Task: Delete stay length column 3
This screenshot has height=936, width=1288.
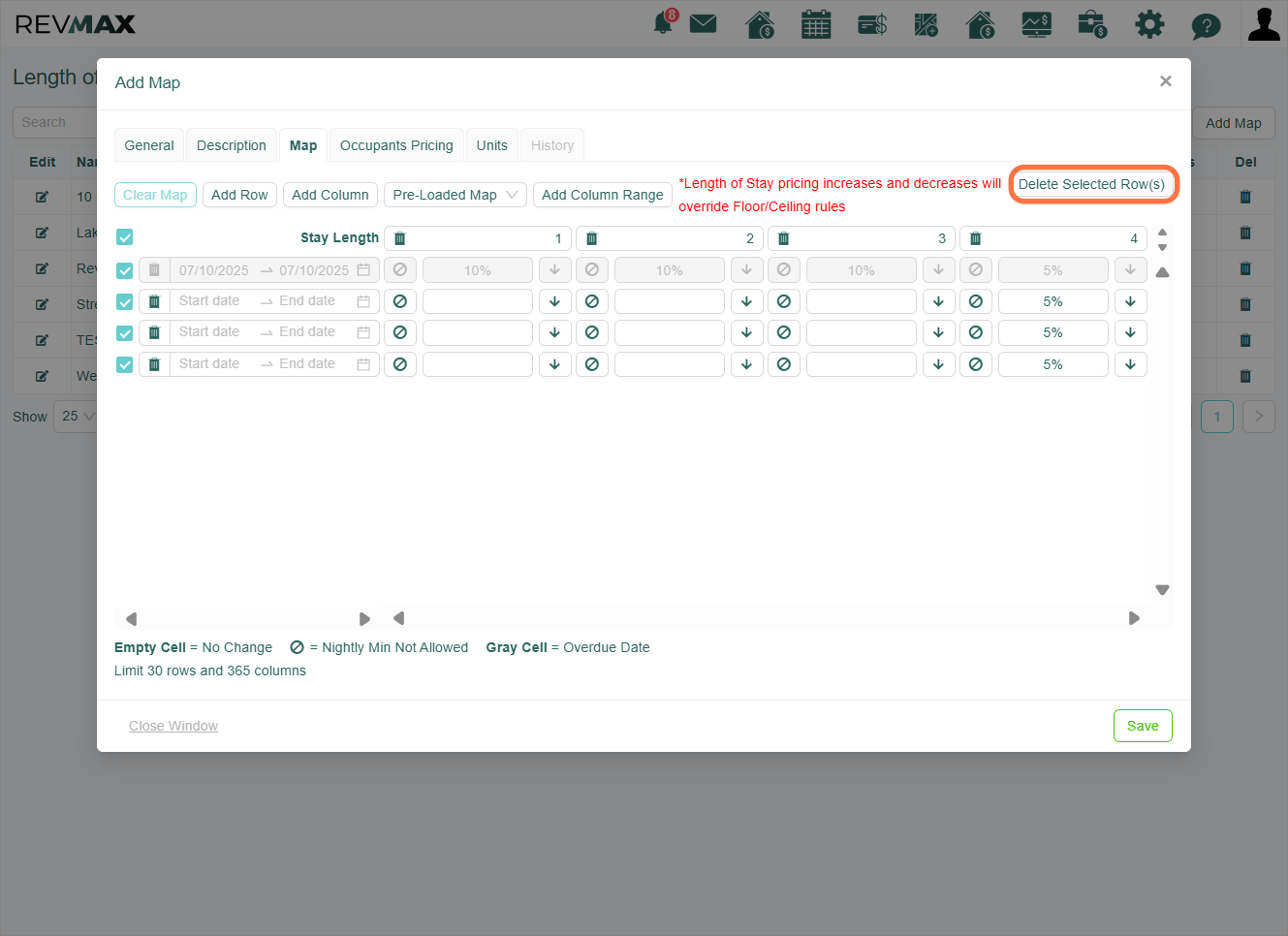Action: [x=784, y=238]
